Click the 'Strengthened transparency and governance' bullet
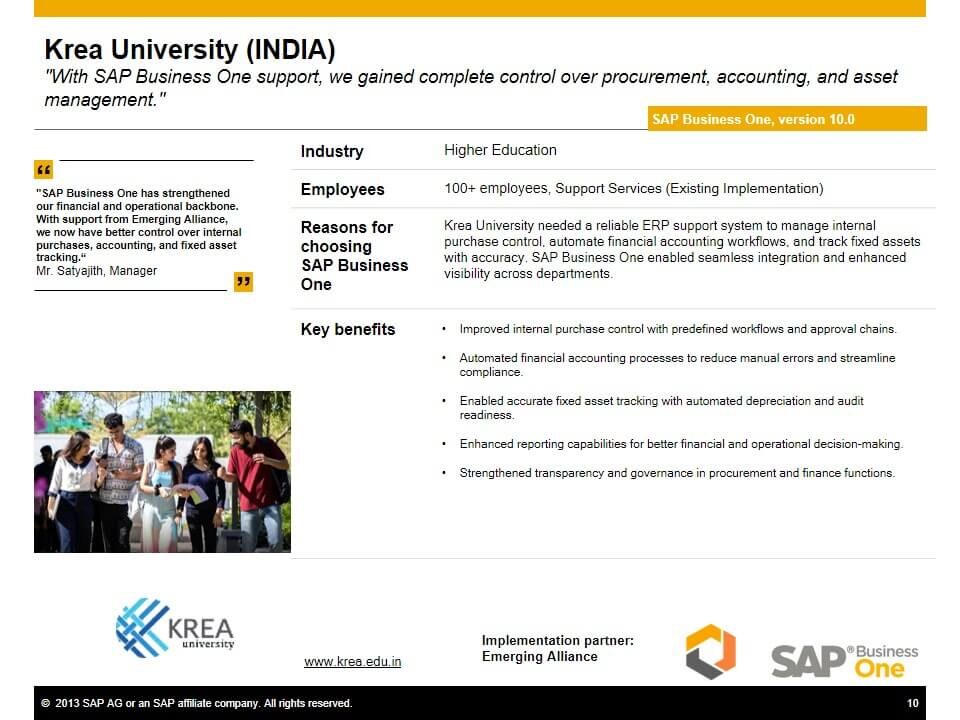This screenshot has height=720, width=960. click(677, 473)
